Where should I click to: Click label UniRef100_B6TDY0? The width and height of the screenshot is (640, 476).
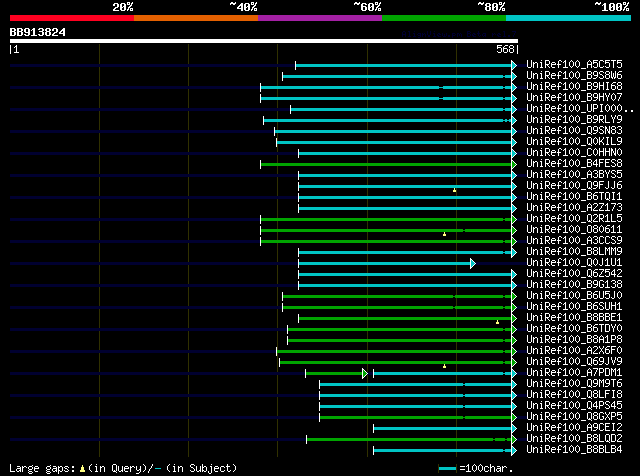(574, 329)
